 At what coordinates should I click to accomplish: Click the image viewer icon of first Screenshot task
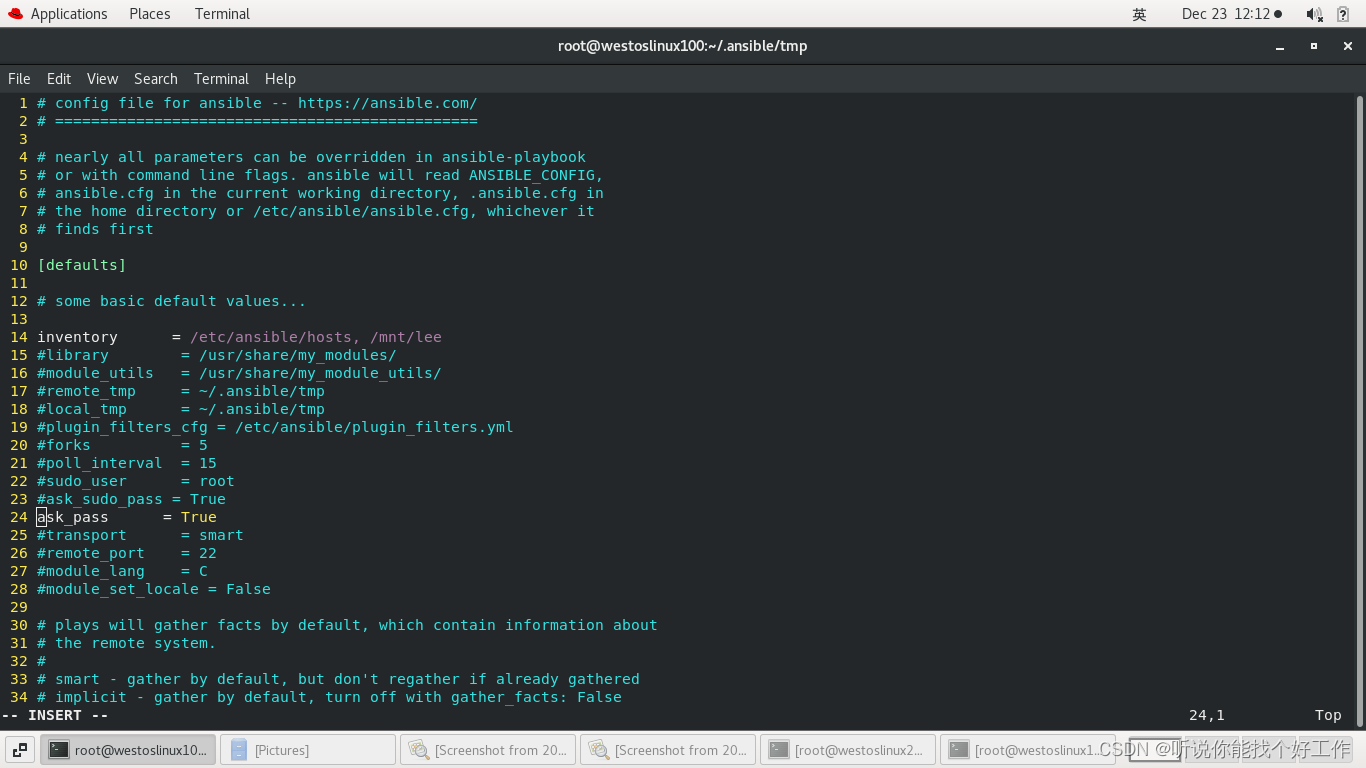click(419, 749)
